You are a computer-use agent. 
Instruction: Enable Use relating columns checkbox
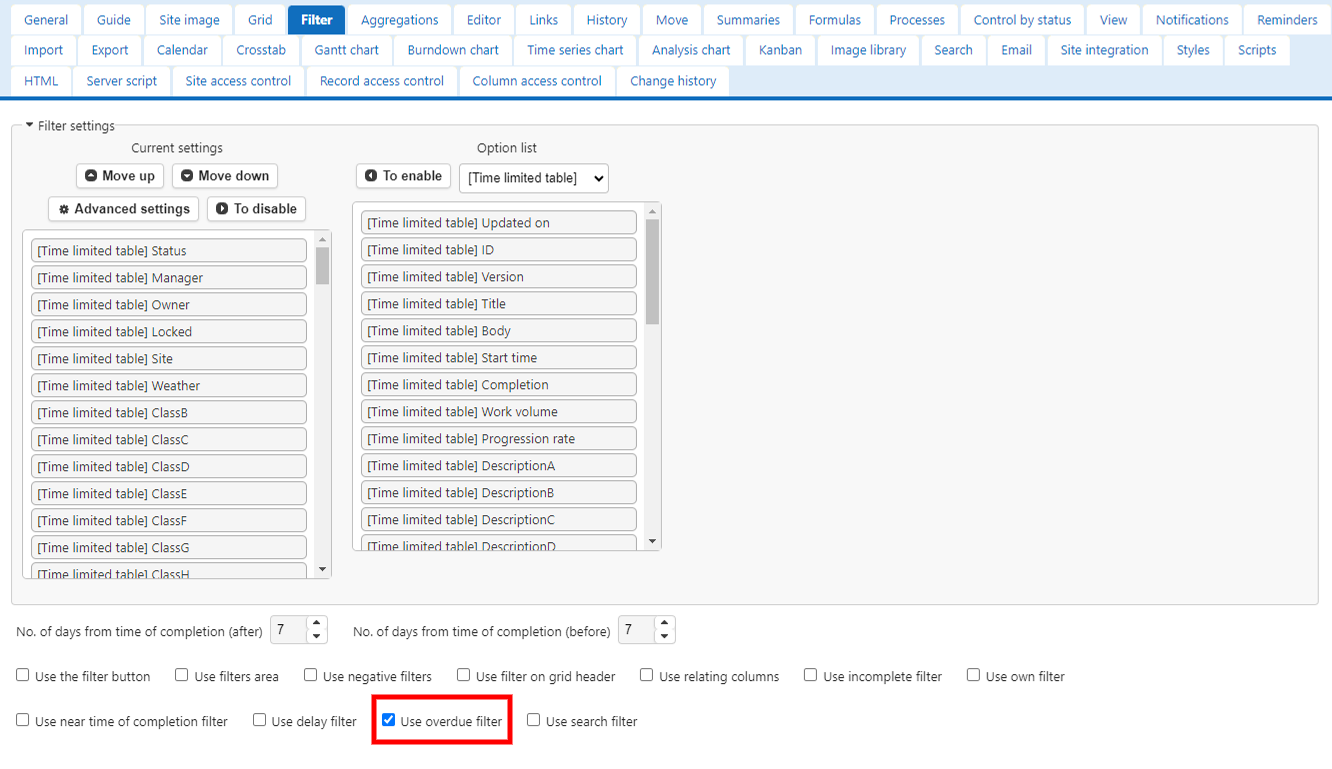[647, 676]
